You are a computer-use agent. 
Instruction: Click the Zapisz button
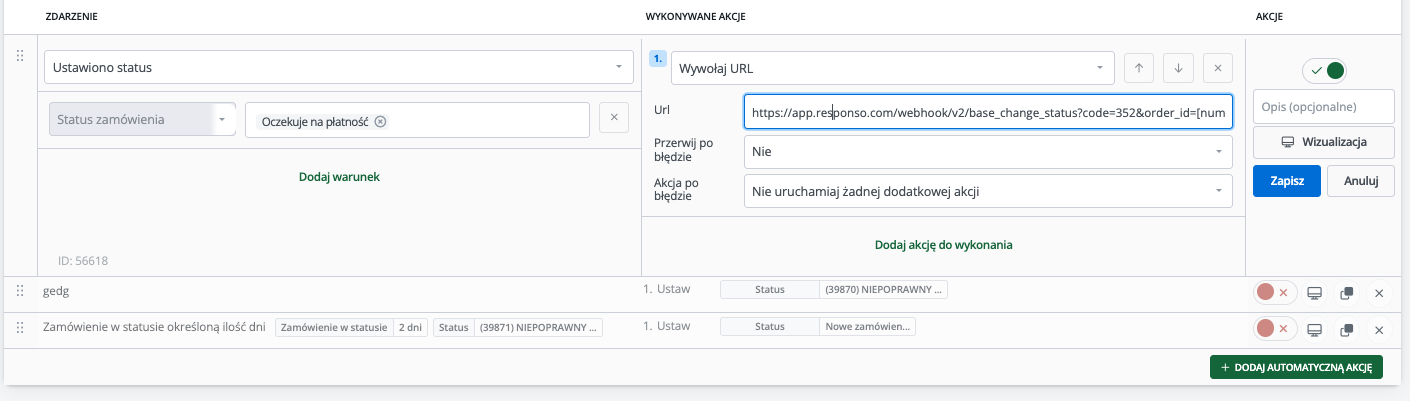1287,181
